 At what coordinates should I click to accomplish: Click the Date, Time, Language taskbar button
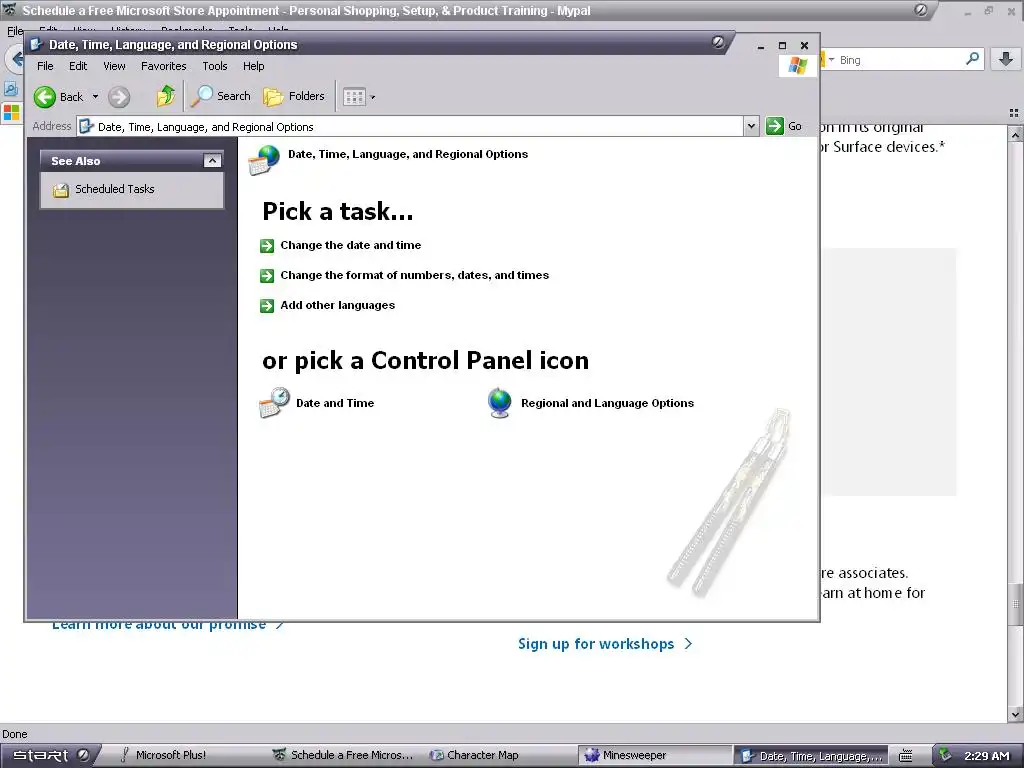click(810, 756)
